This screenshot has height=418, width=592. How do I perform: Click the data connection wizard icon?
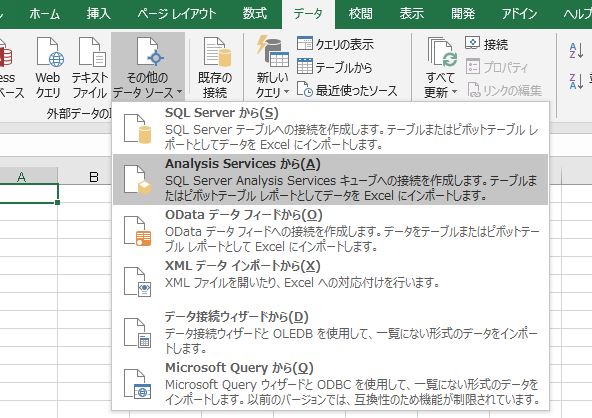click(138, 333)
